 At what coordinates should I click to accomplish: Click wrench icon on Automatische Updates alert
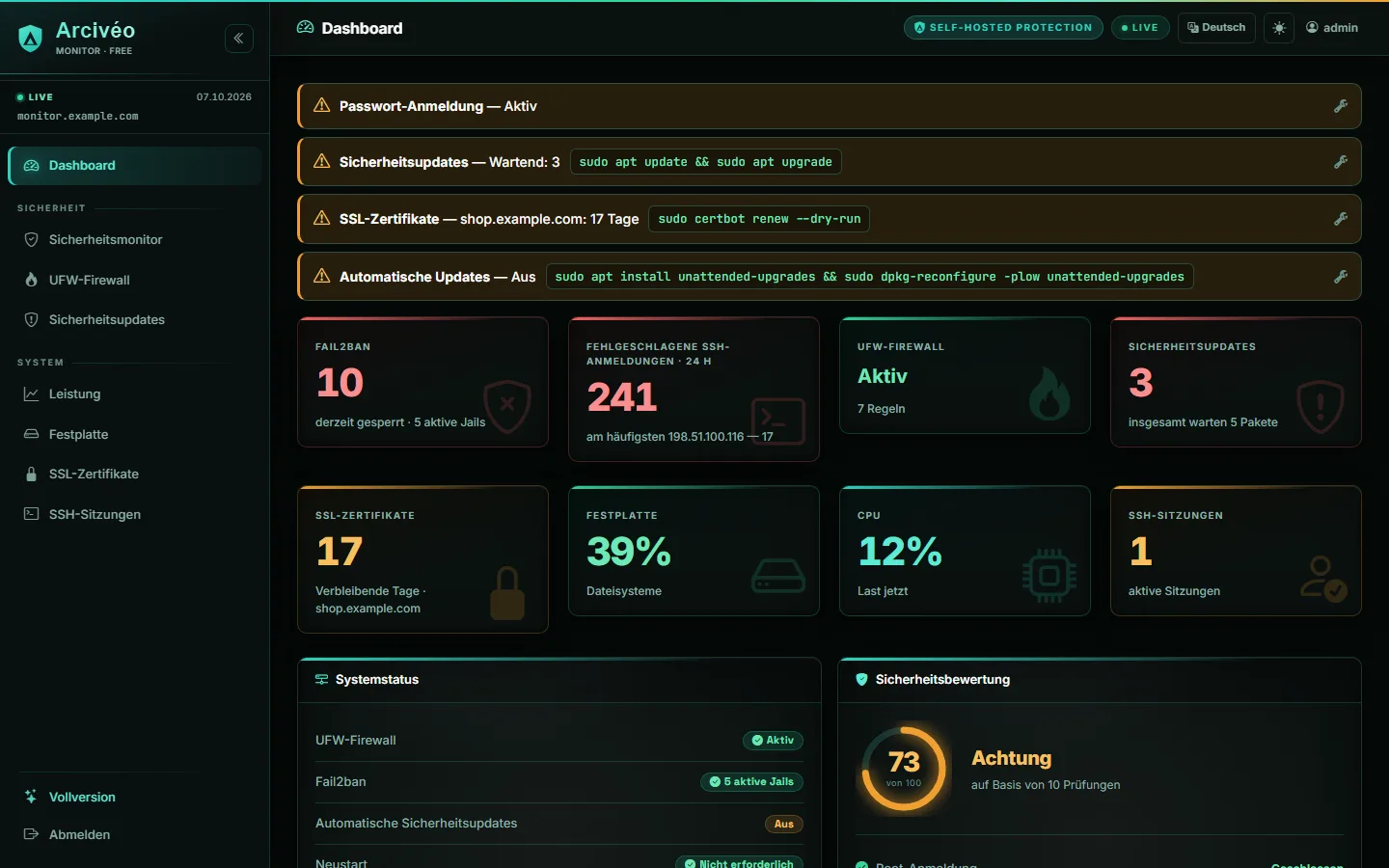[1341, 277]
